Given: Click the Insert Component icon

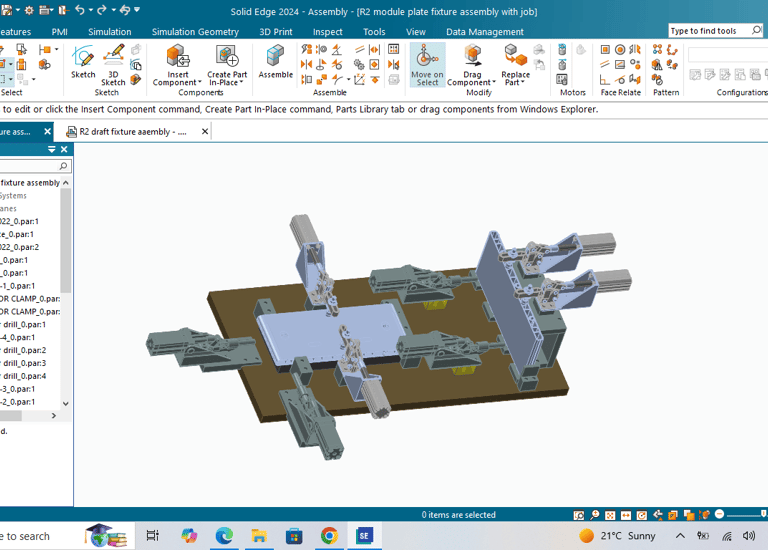Looking at the screenshot, I should pyautogui.click(x=177, y=56).
